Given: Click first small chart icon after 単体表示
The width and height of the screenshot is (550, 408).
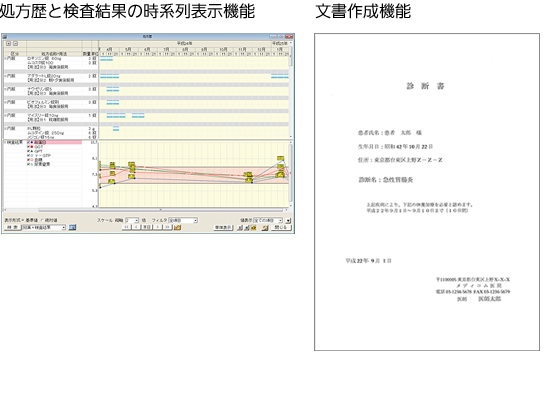Looking at the screenshot, I should click(x=240, y=228).
